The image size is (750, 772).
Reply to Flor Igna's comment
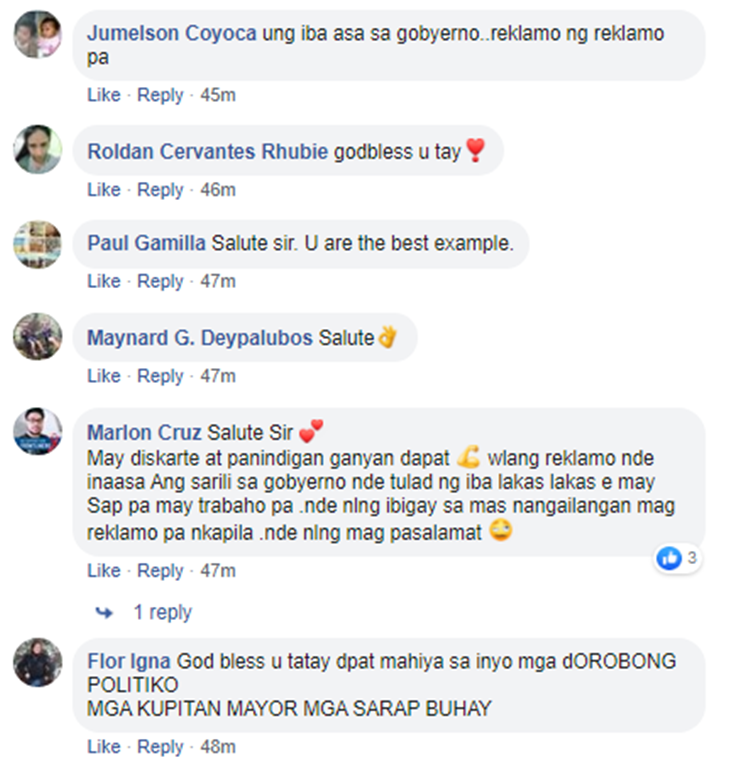[160, 747]
